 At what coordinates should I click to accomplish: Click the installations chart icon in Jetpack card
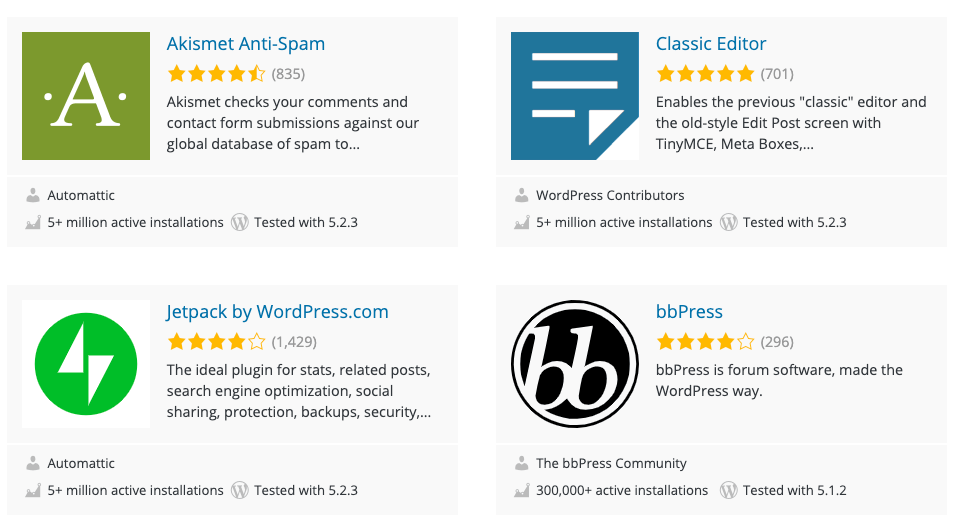33,490
